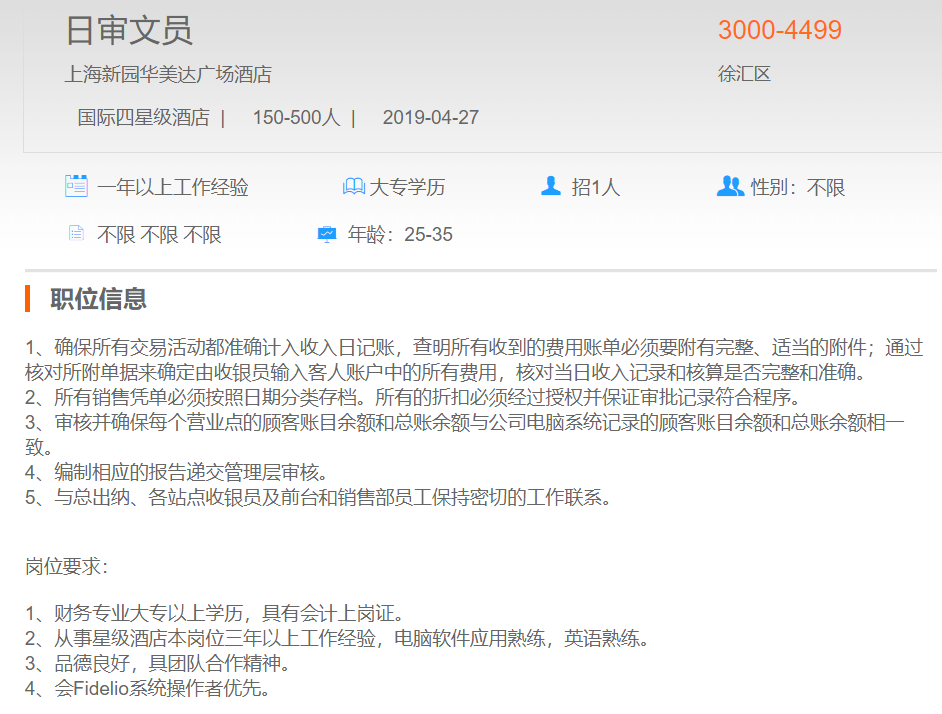The width and height of the screenshot is (942, 714).
Task: Click the 年龄：25-35 age requirement text
Action: coord(400,235)
